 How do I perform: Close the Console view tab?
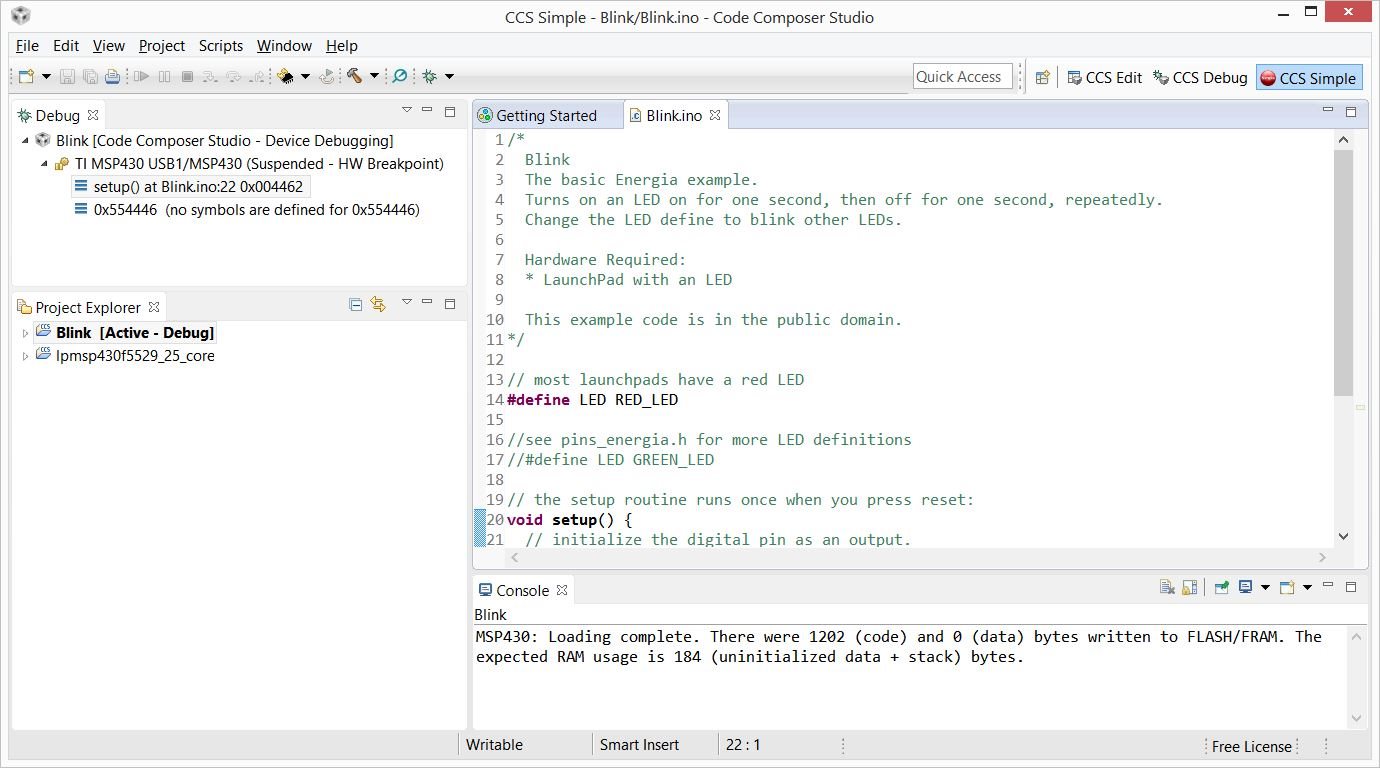[x=562, y=590]
